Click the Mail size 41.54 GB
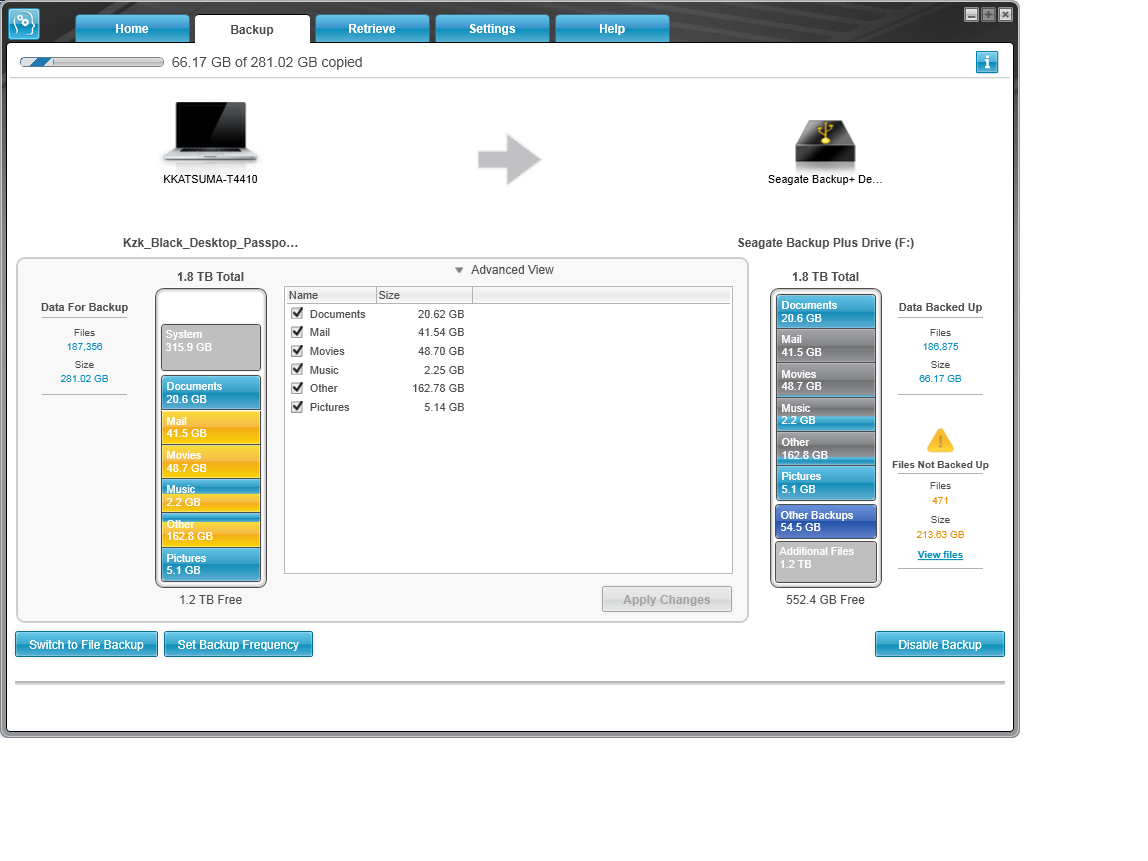The image size is (1148, 861). [x=441, y=332]
